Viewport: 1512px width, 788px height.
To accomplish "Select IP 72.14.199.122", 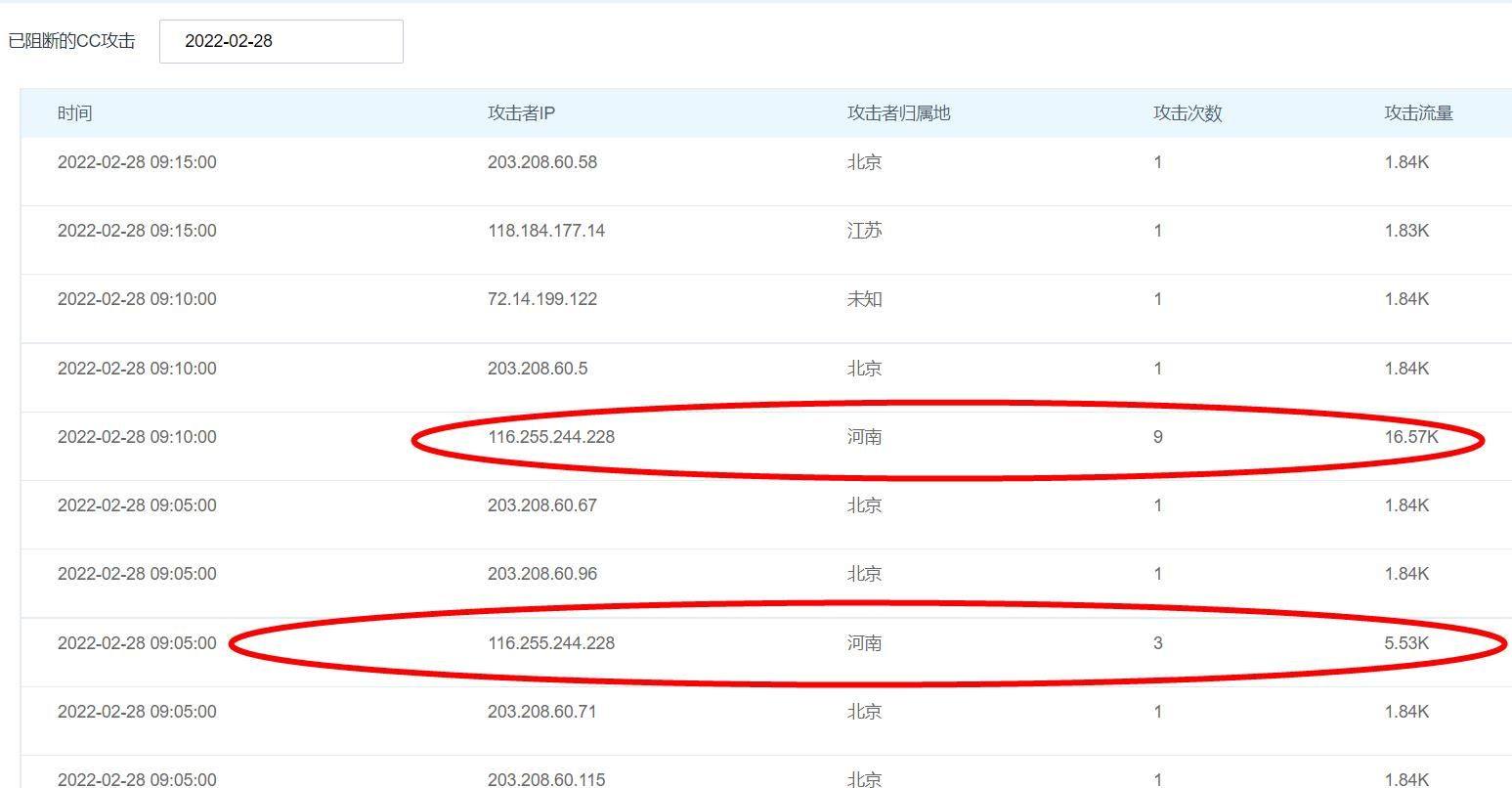I will 542,299.
